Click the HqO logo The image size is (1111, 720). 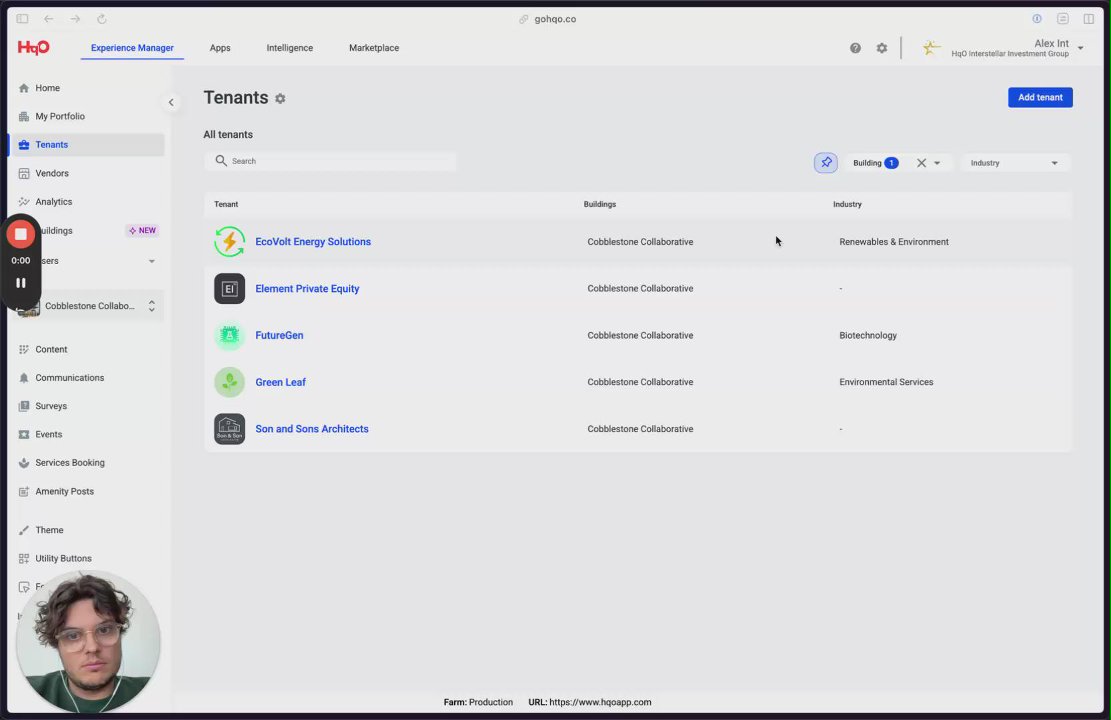(33, 47)
